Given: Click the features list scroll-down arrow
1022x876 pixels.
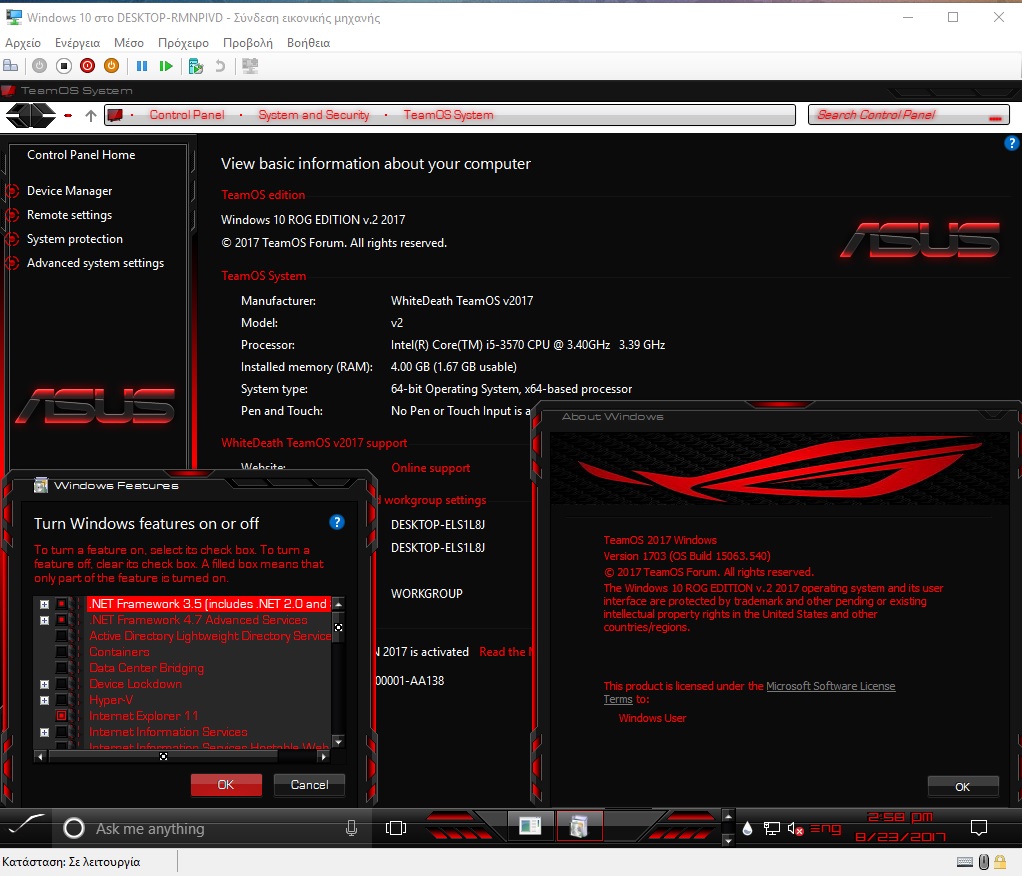Looking at the screenshot, I should coord(338,741).
